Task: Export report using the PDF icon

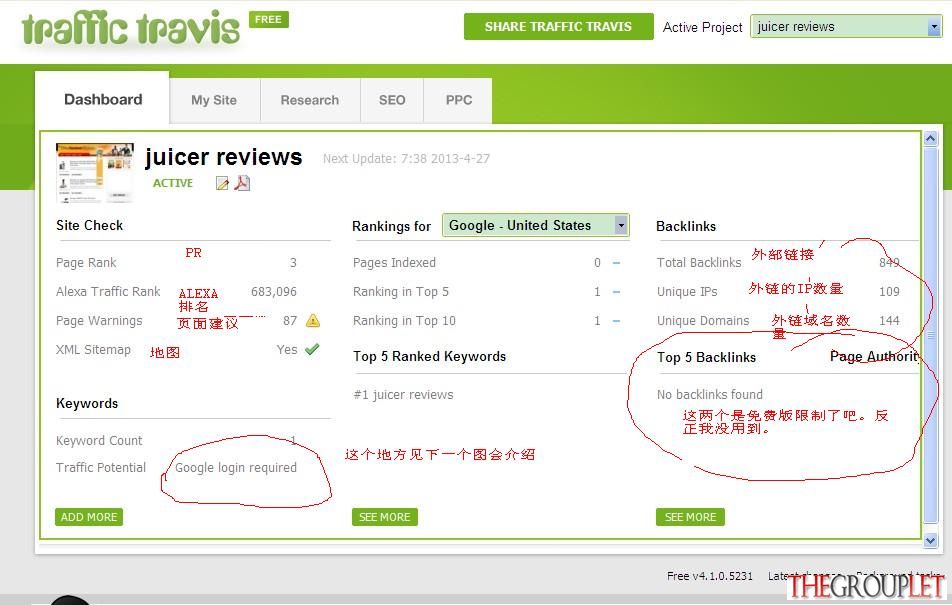Action: click(242, 183)
